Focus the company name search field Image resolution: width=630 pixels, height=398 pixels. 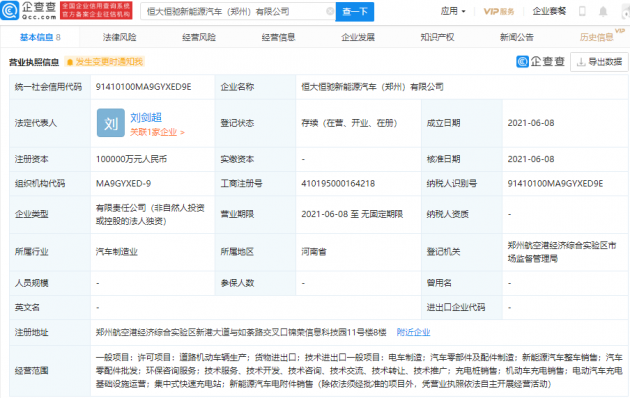coord(237,12)
